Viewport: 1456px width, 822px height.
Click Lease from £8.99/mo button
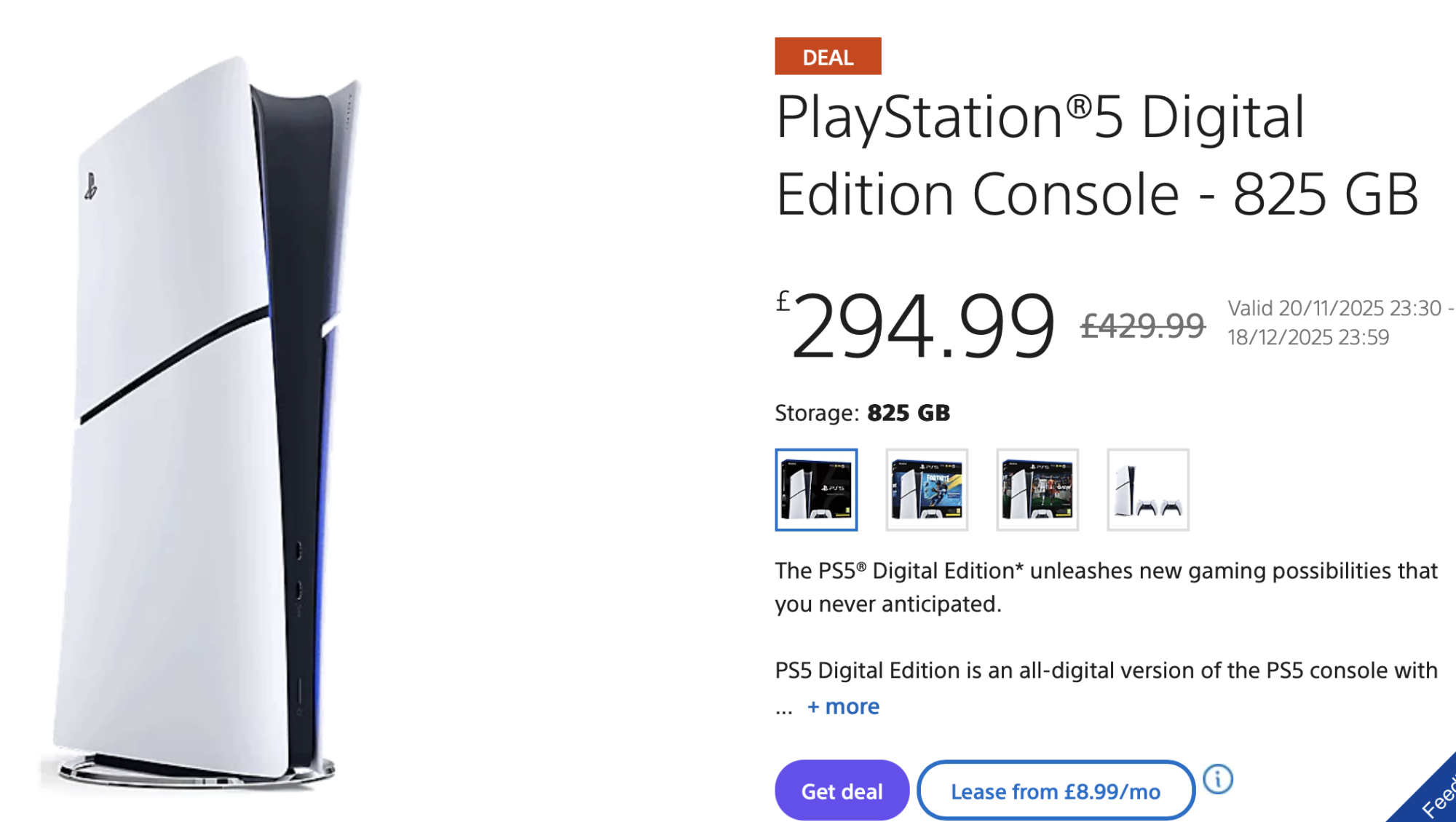pyautogui.click(x=1055, y=791)
